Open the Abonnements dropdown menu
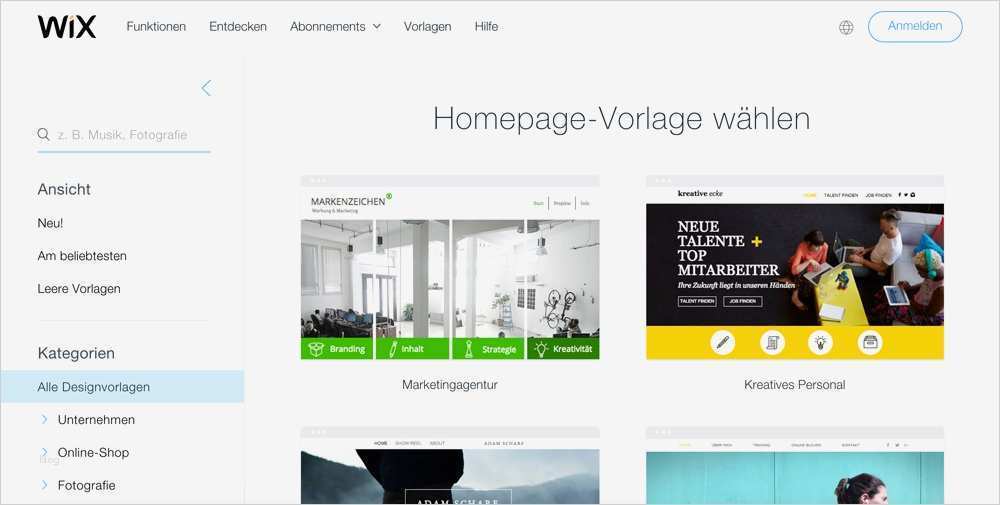This screenshot has height=505, width=1000. (335, 27)
